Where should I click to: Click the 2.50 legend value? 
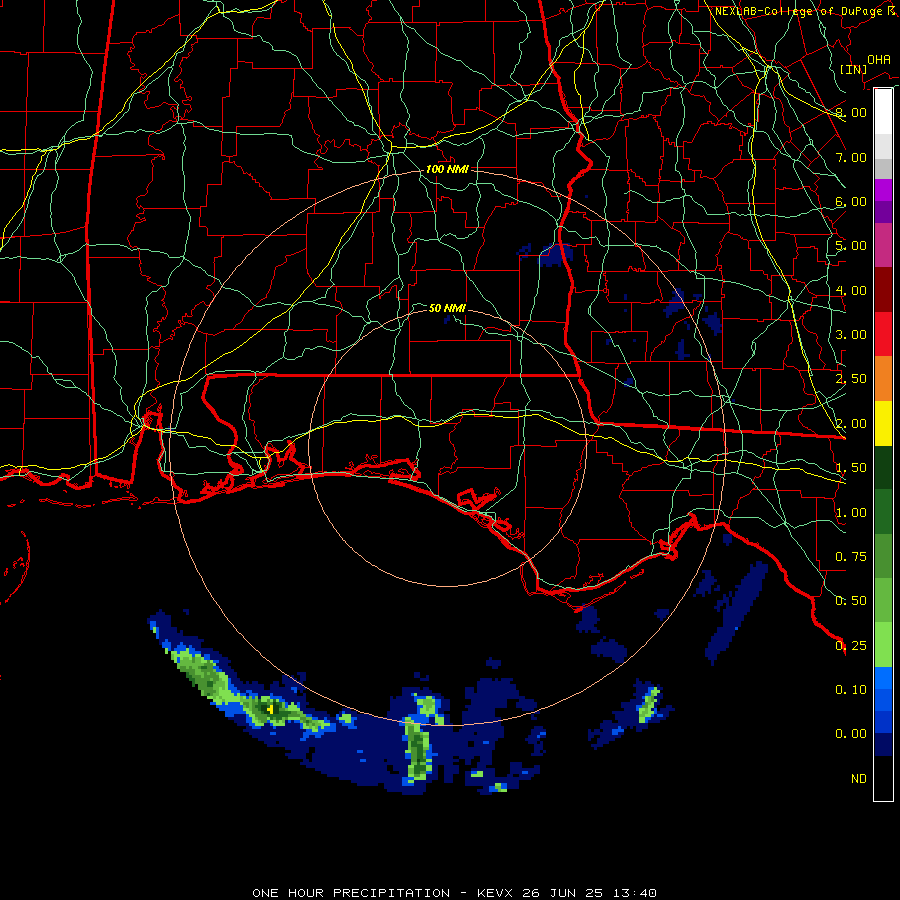851,379
